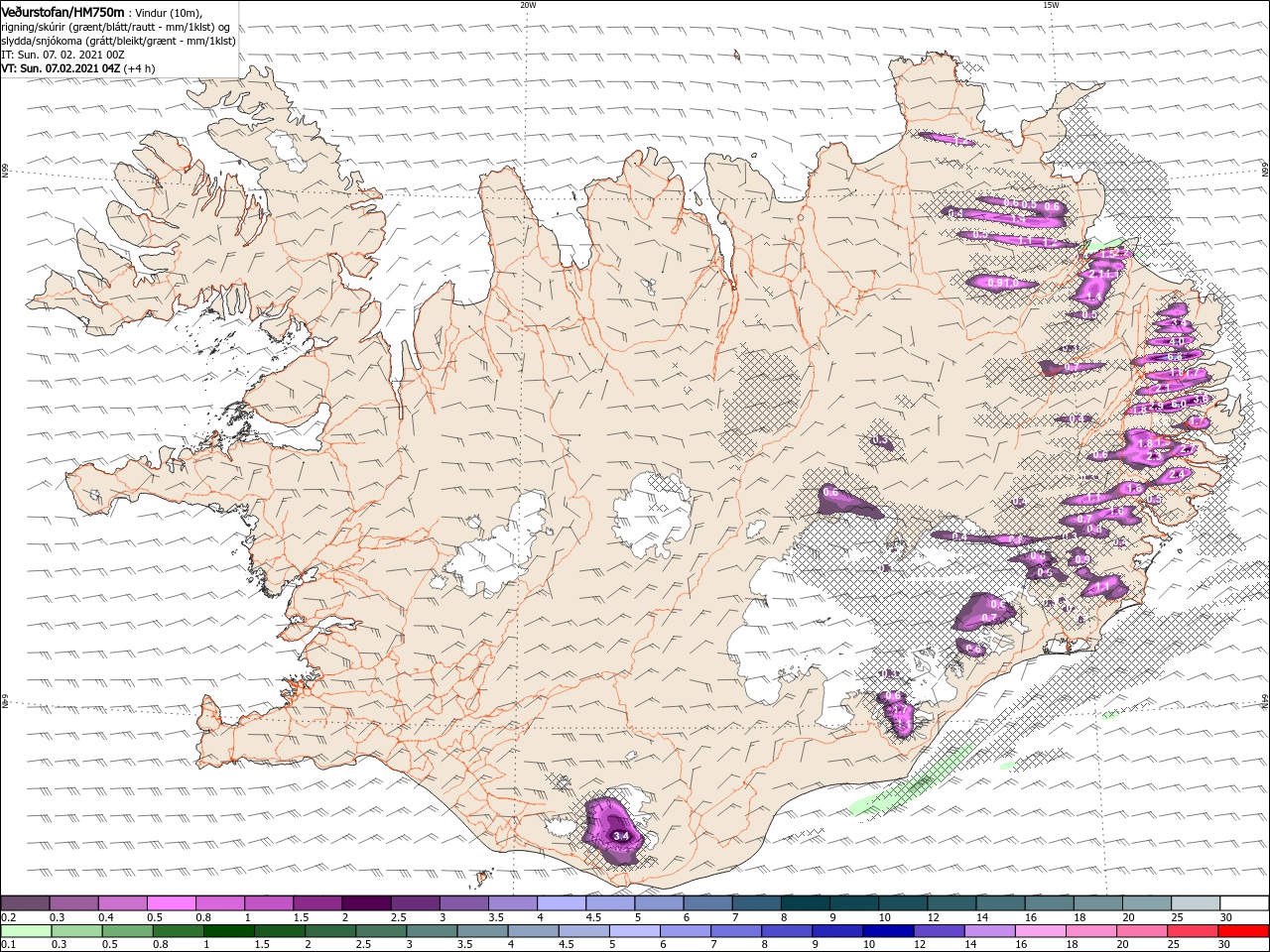
Task: Click the 'slydda/snjókoma' snow legend description line
Action: coord(118,41)
